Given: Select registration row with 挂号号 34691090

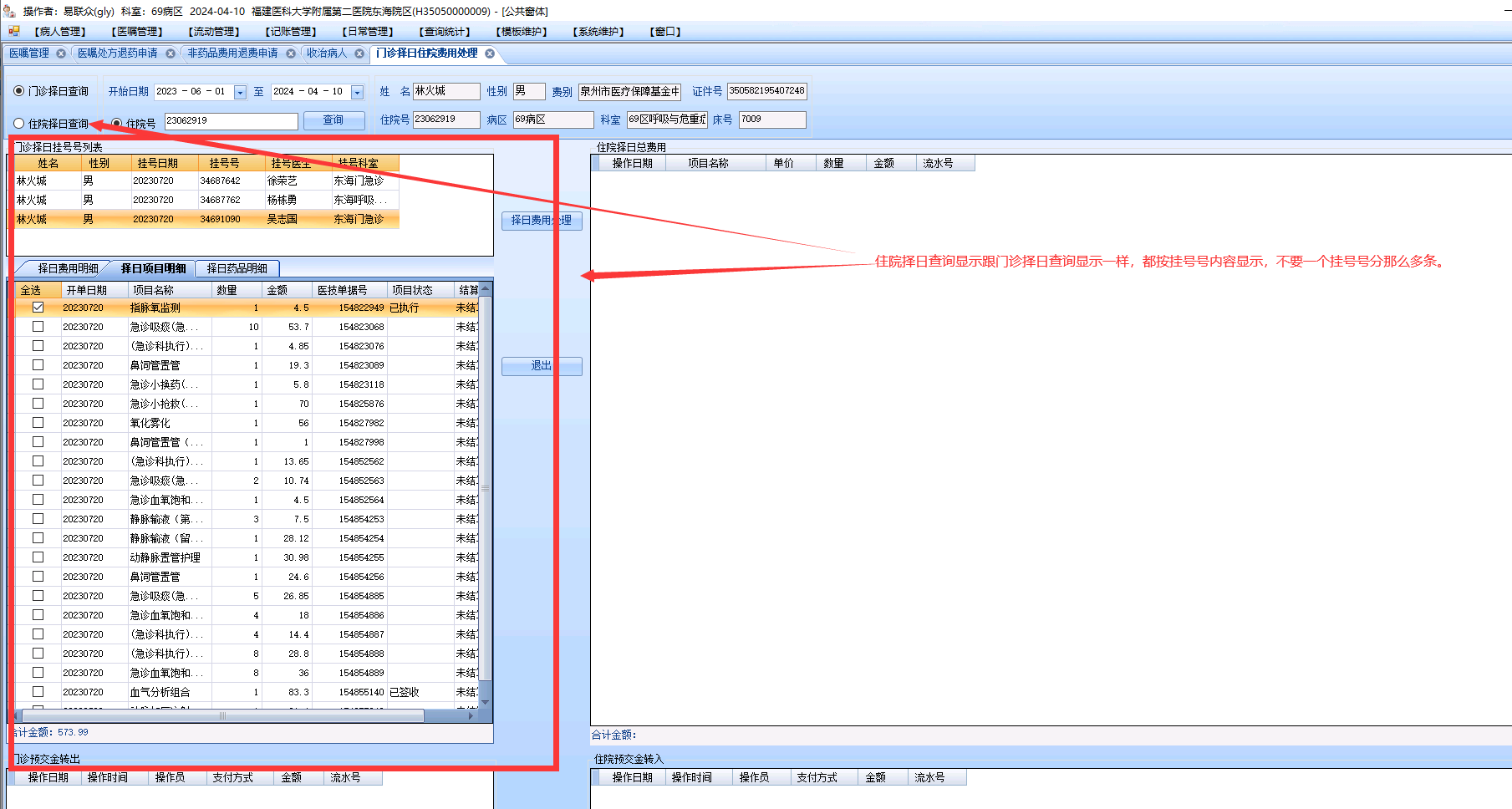Looking at the screenshot, I should pyautogui.click(x=206, y=219).
